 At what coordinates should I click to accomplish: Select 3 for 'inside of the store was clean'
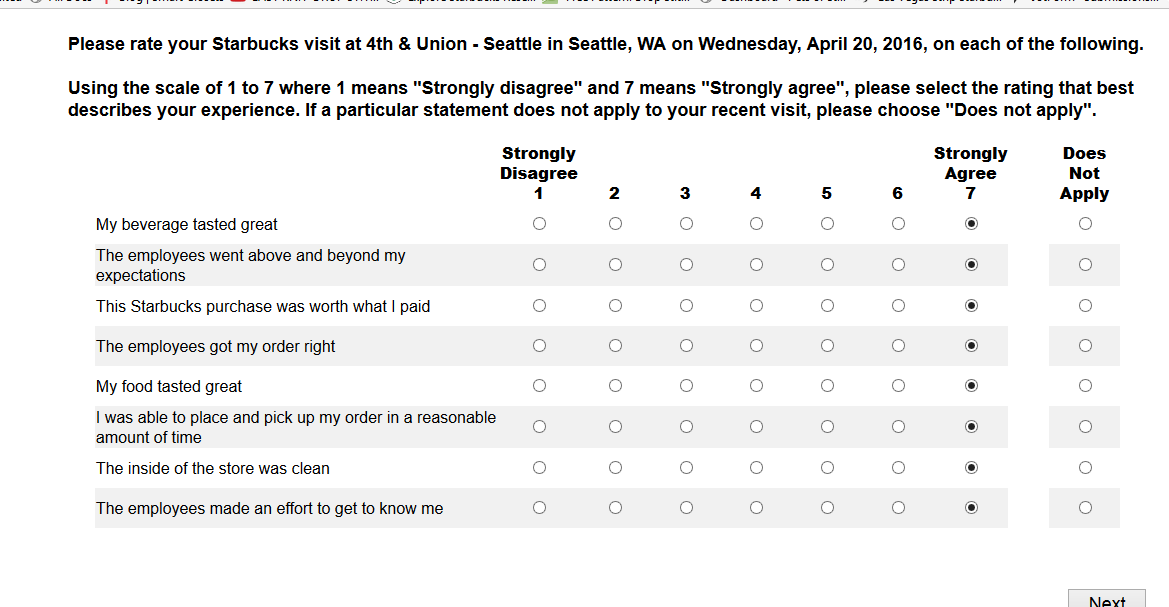[686, 468]
